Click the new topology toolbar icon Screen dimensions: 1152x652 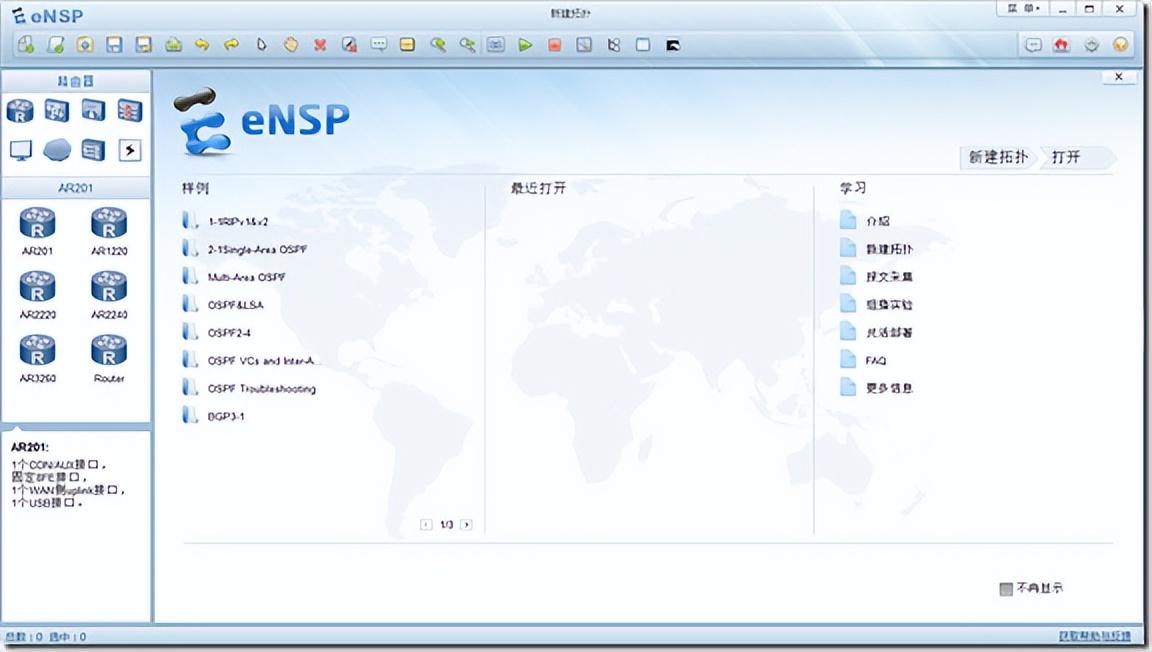click(x=26, y=45)
